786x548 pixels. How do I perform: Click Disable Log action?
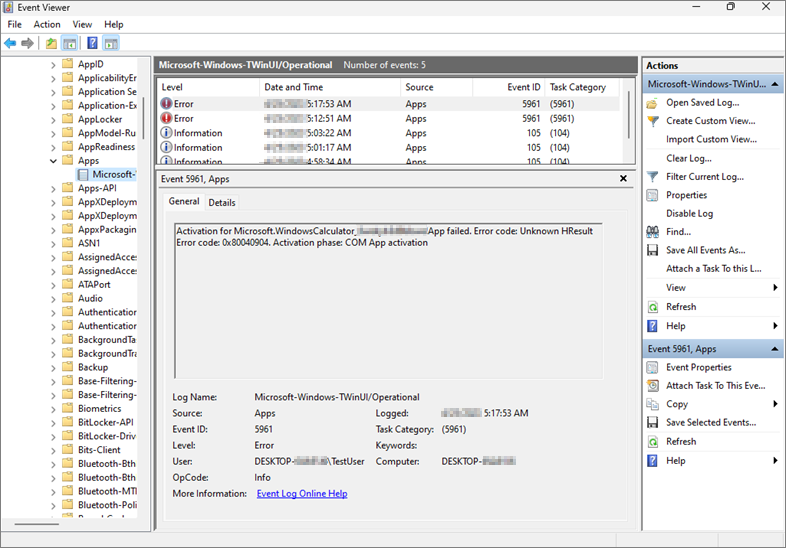pos(689,214)
